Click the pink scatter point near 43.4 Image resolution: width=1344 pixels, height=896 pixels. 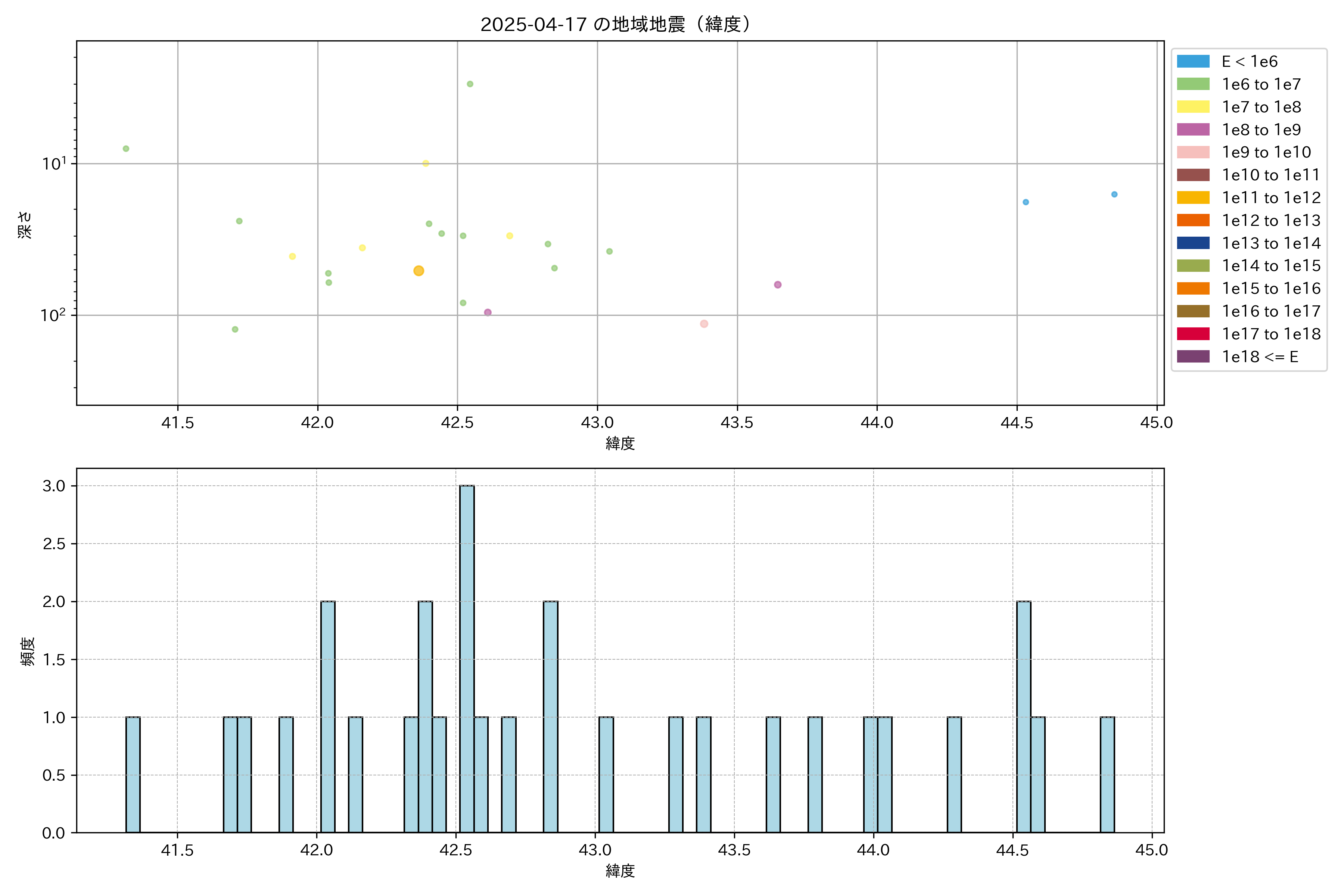pyautogui.click(x=704, y=324)
